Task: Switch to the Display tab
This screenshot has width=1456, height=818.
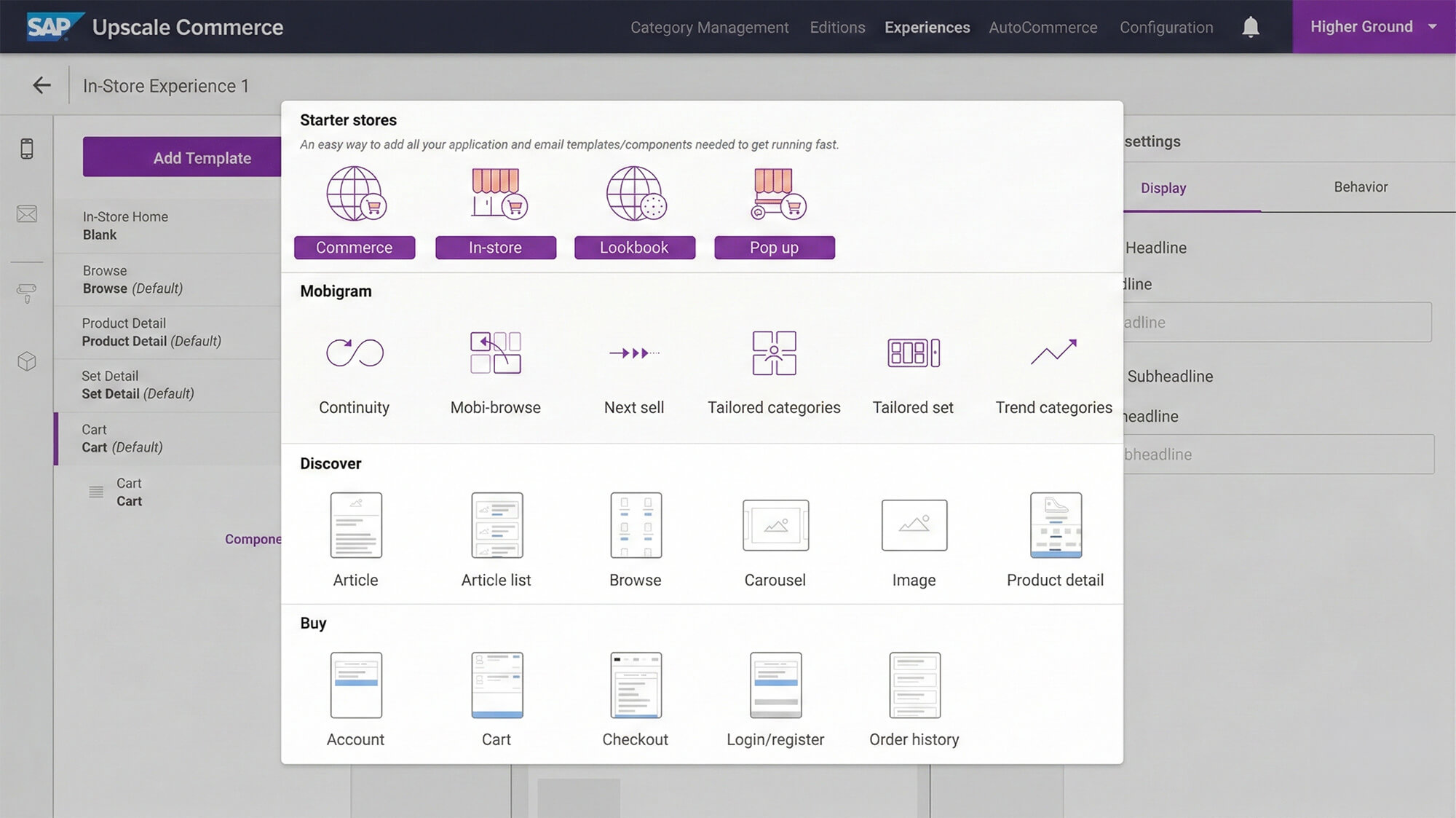Action: (x=1163, y=188)
